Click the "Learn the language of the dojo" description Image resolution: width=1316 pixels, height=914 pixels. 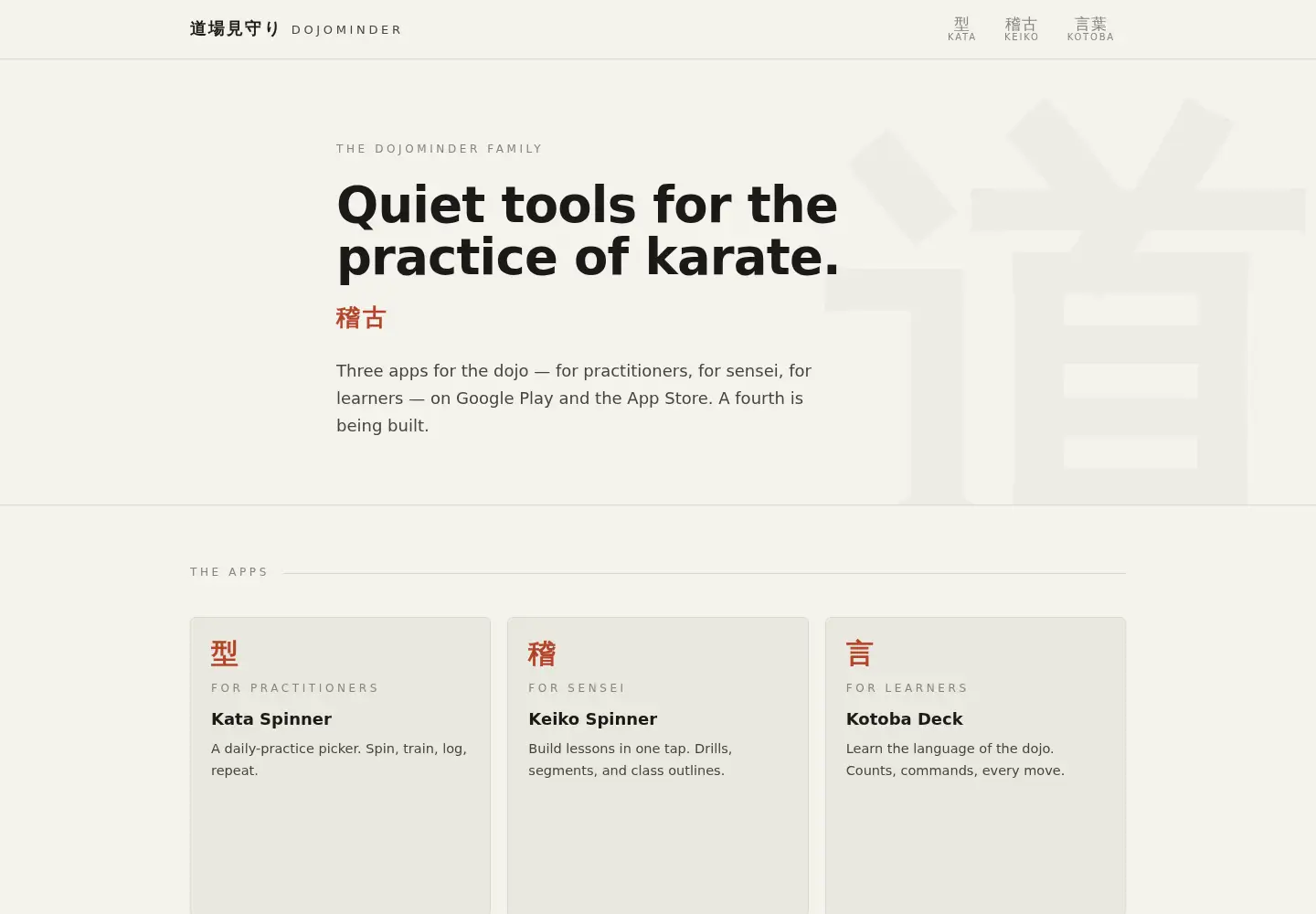tap(955, 760)
